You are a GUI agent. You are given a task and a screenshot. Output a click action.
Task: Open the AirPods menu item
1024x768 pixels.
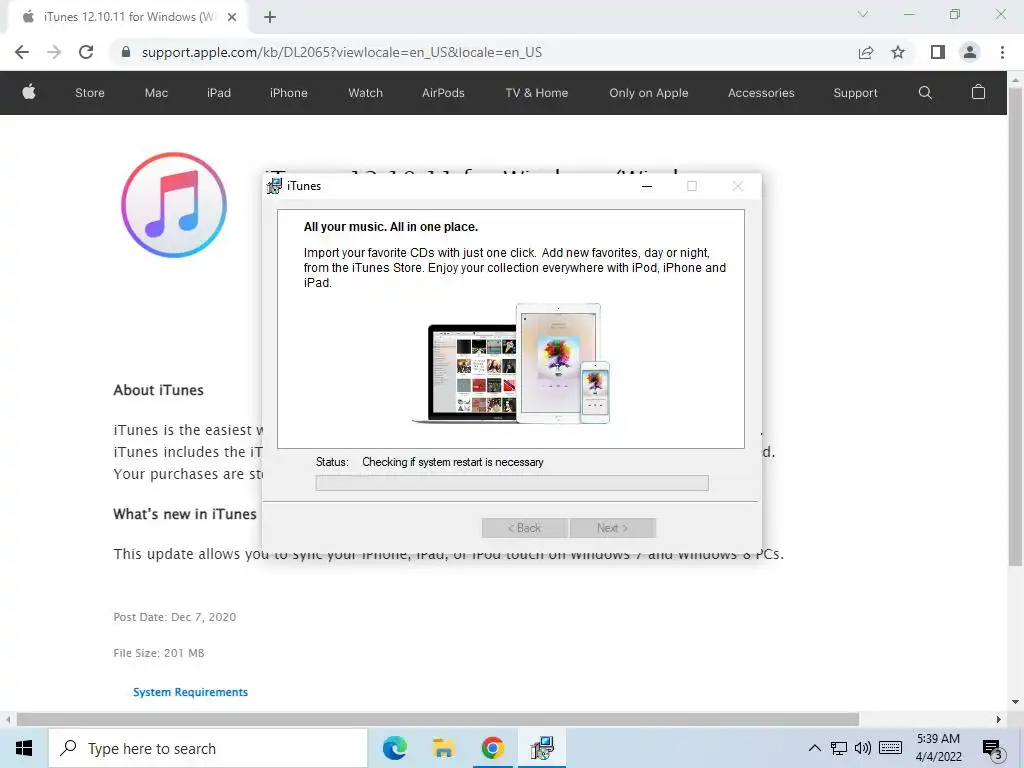443,93
